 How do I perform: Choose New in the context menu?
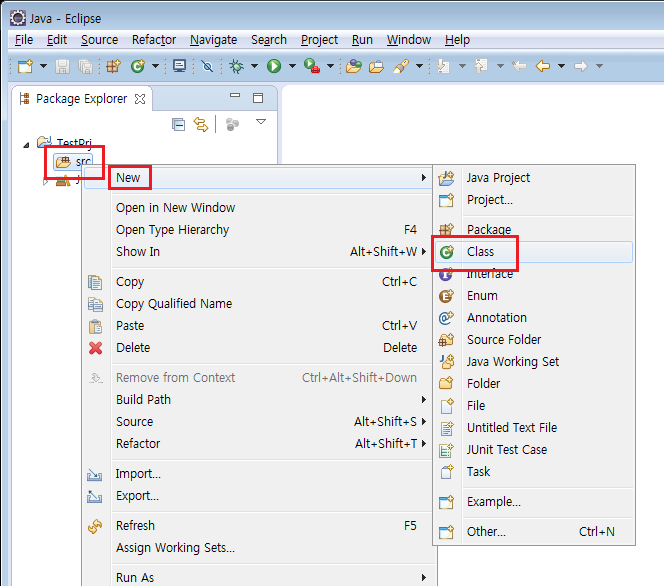258,178
